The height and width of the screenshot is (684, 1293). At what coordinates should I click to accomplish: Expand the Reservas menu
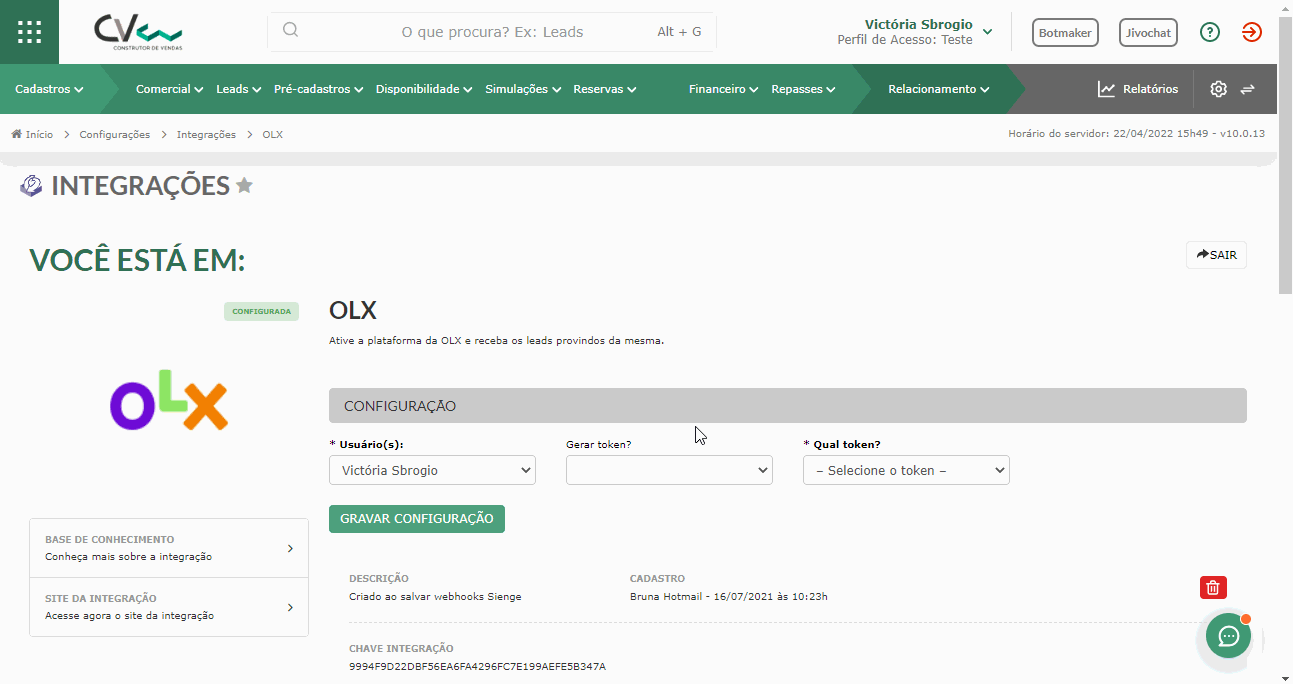pyautogui.click(x=605, y=89)
